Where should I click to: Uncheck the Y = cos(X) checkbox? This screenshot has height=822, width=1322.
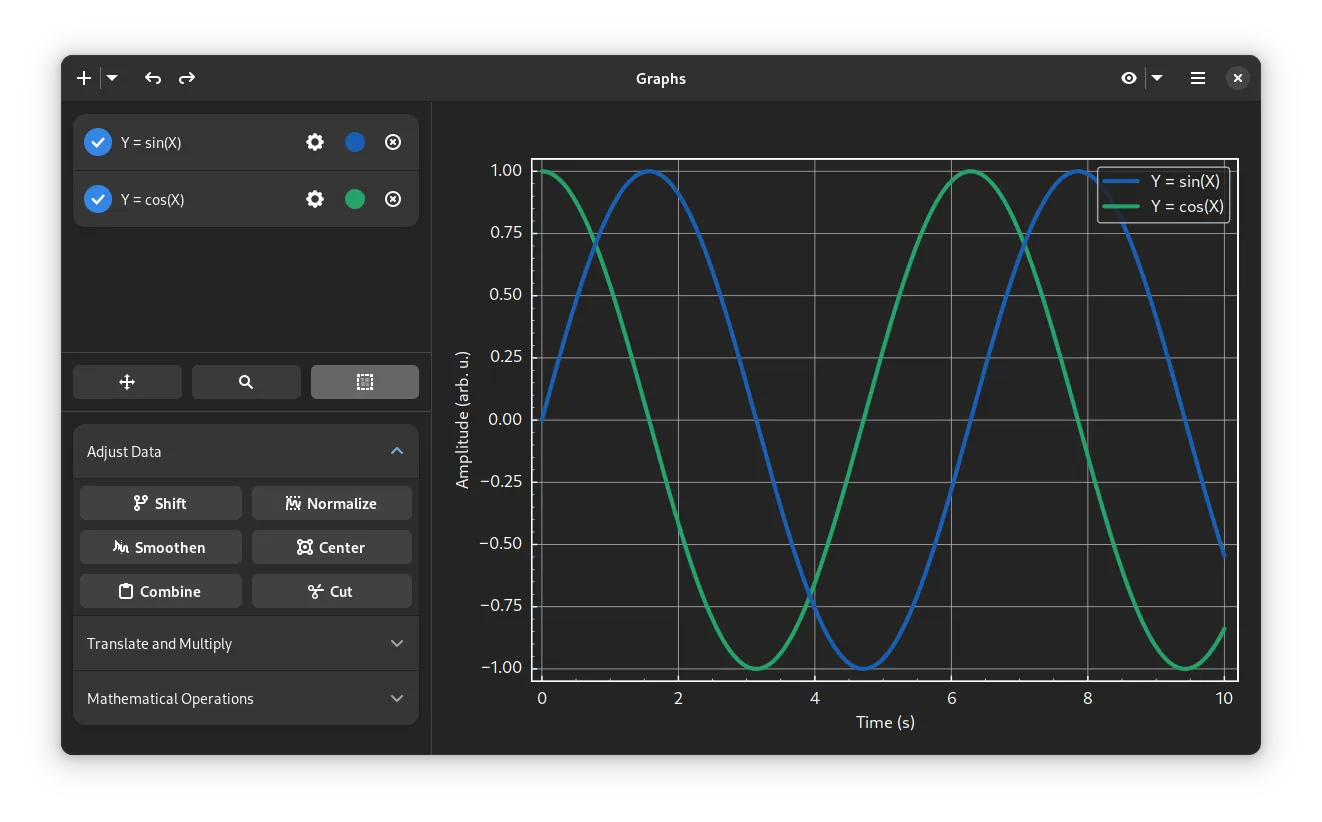(98, 199)
